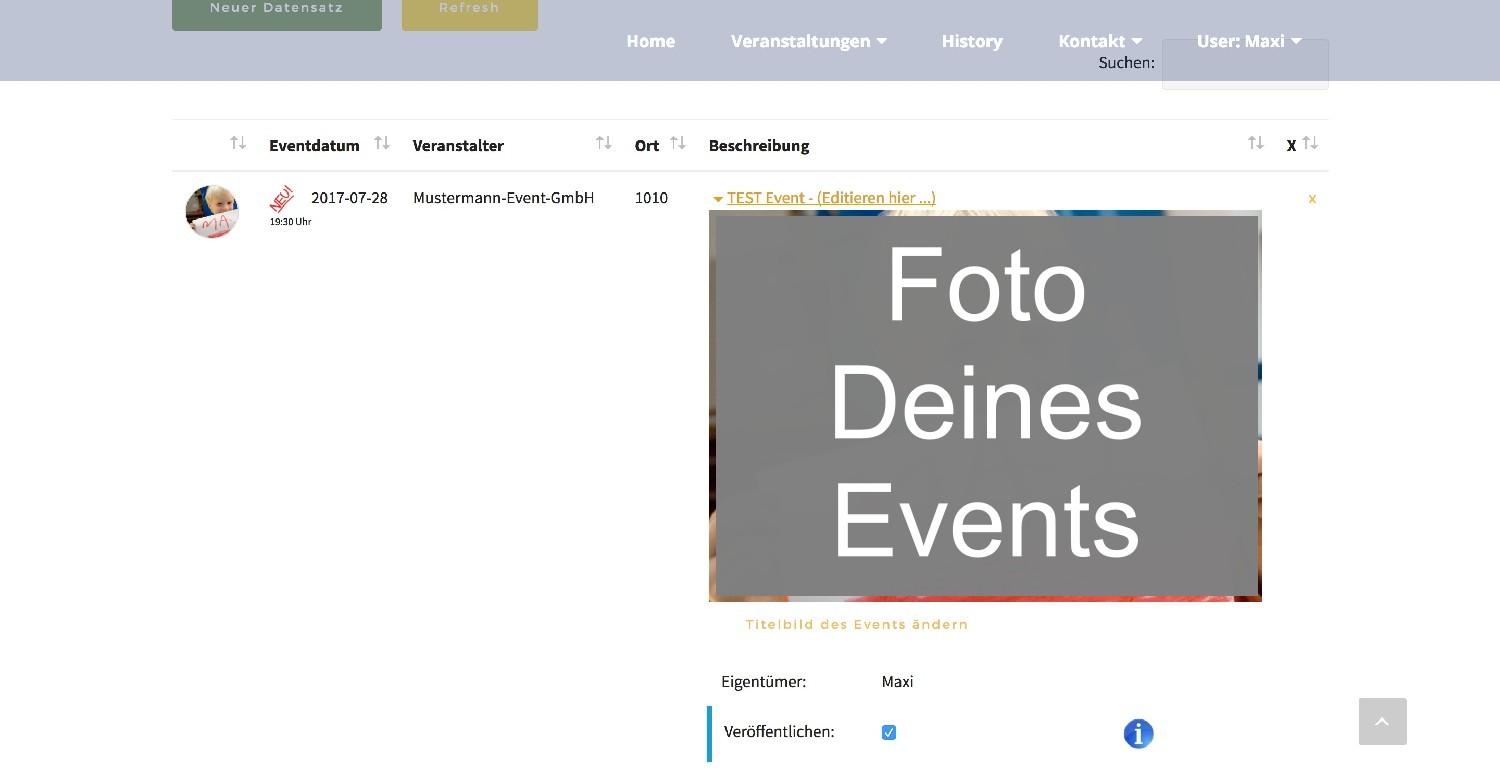This screenshot has height=771, width=1500.
Task: Click the red NEU badge icon
Action: point(282,198)
